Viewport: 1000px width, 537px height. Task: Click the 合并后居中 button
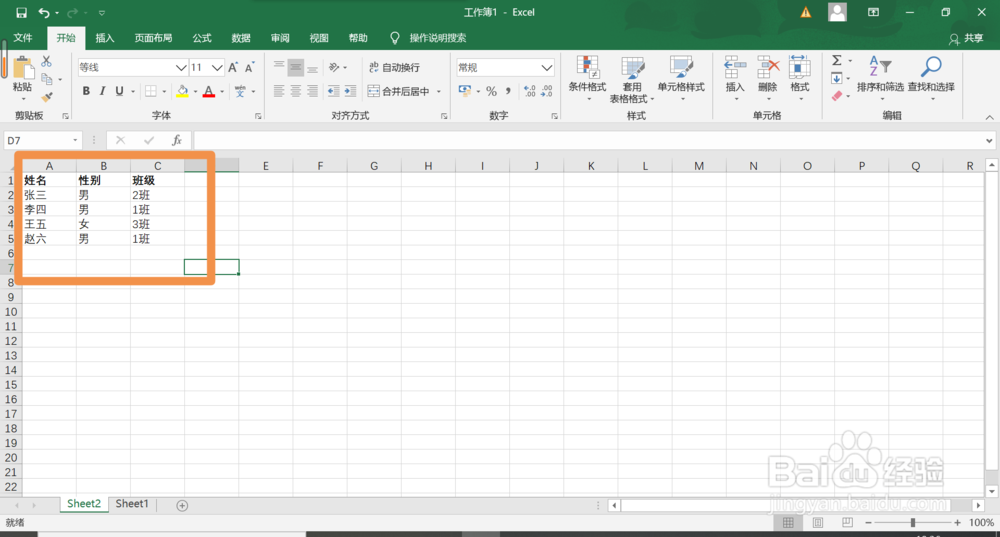pyautogui.click(x=399, y=91)
